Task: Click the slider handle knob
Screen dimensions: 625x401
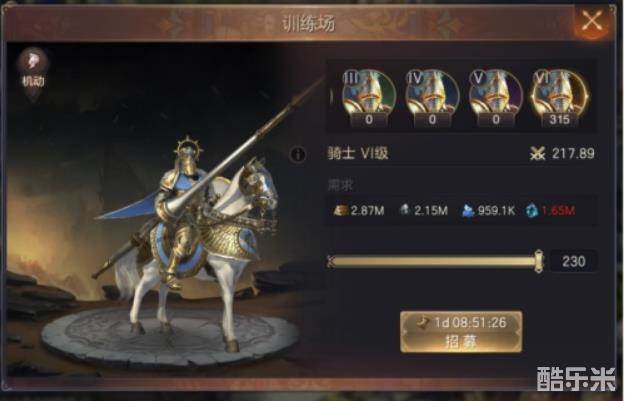Action: point(539,261)
